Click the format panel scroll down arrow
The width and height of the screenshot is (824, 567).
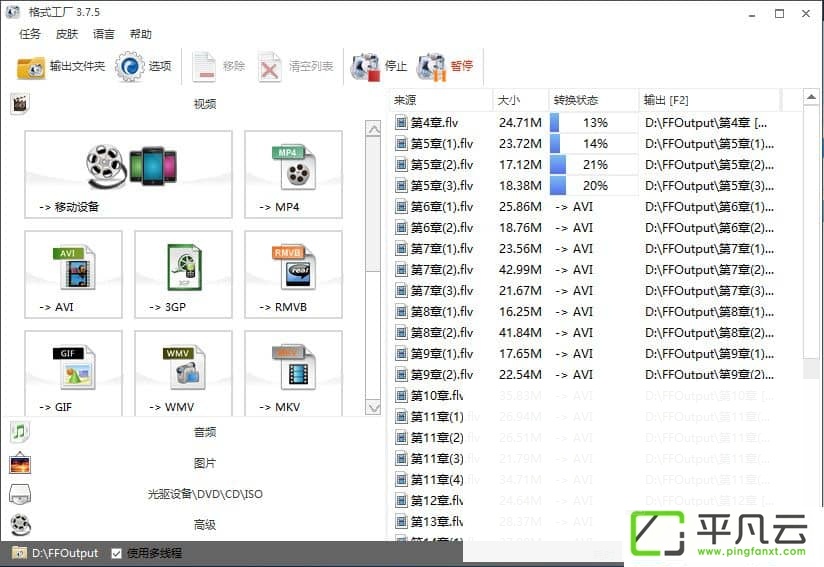coord(373,407)
